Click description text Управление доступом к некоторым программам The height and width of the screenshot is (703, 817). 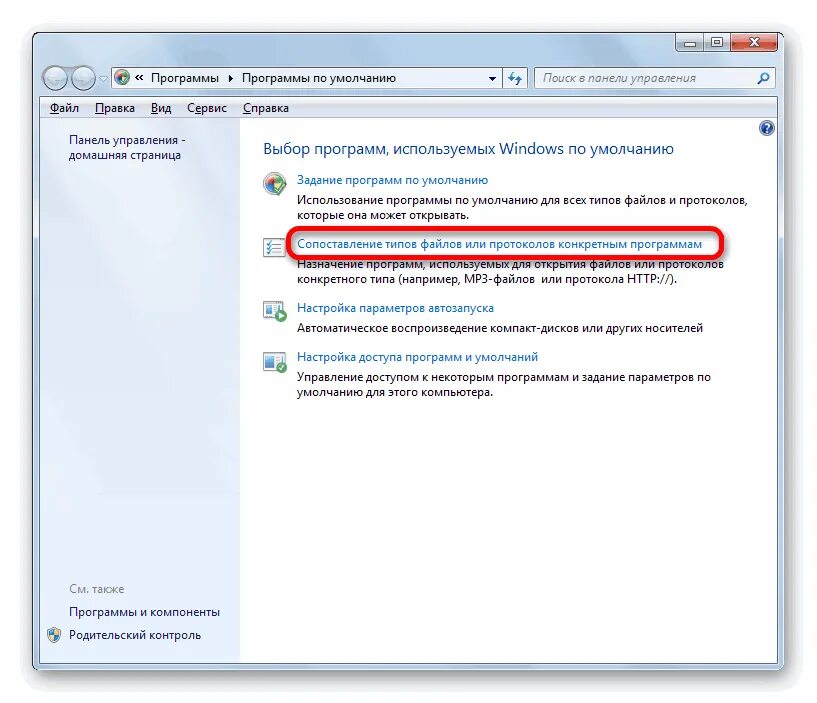[503, 384]
